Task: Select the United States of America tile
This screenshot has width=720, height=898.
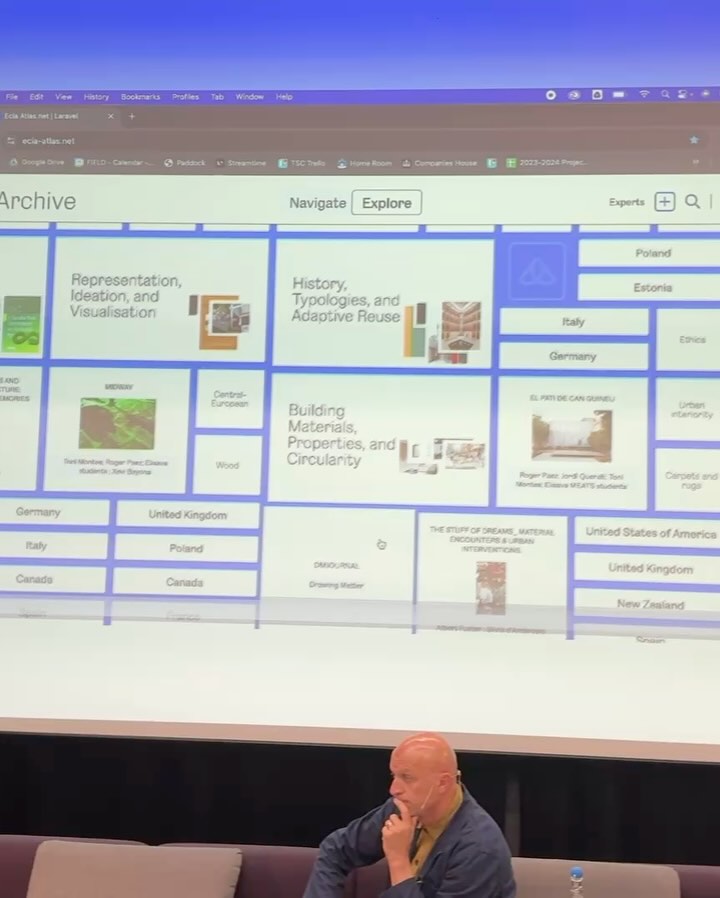Action: pos(650,533)
